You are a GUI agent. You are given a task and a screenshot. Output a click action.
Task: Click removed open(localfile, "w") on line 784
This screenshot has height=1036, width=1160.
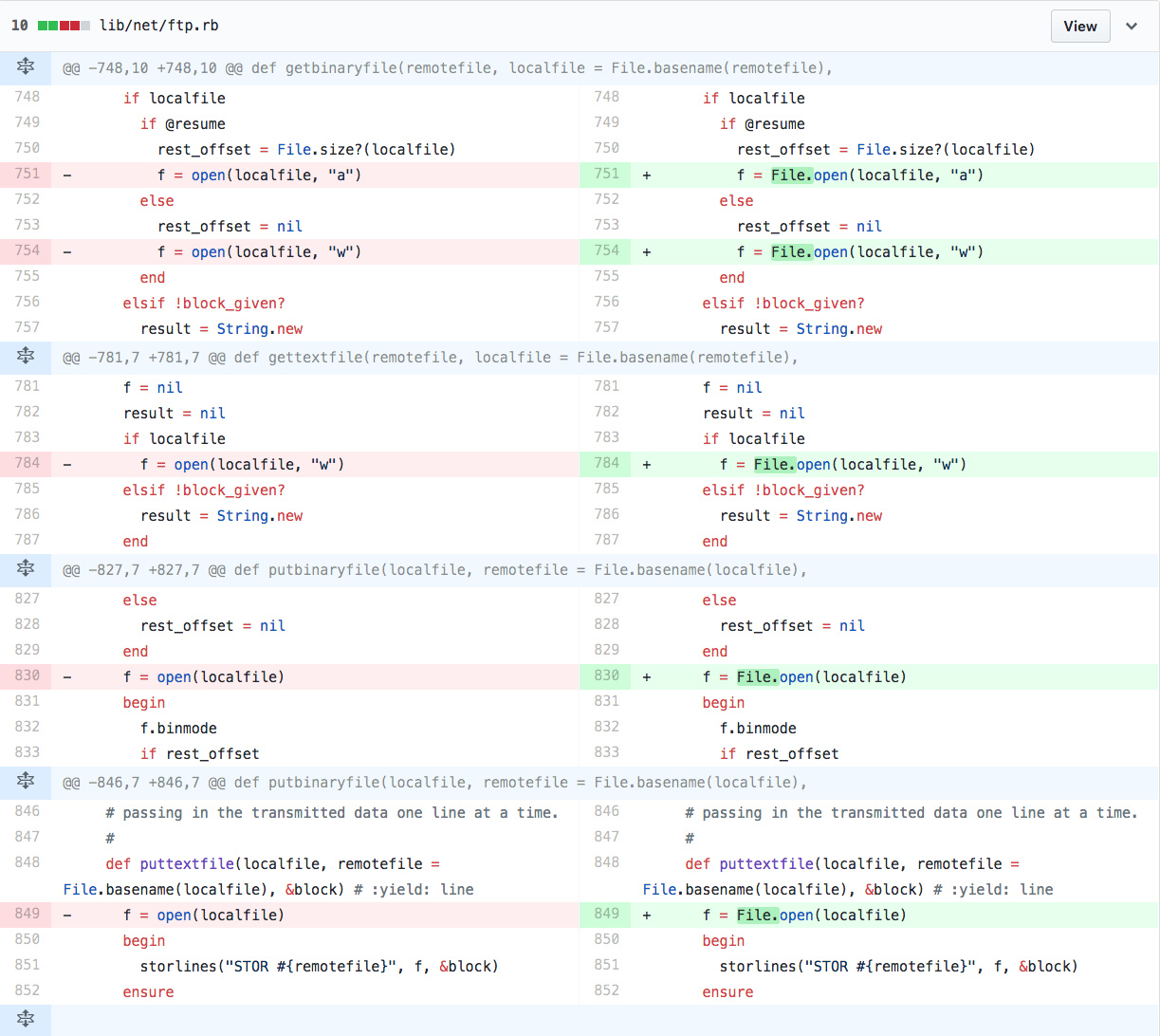[259, 464]
